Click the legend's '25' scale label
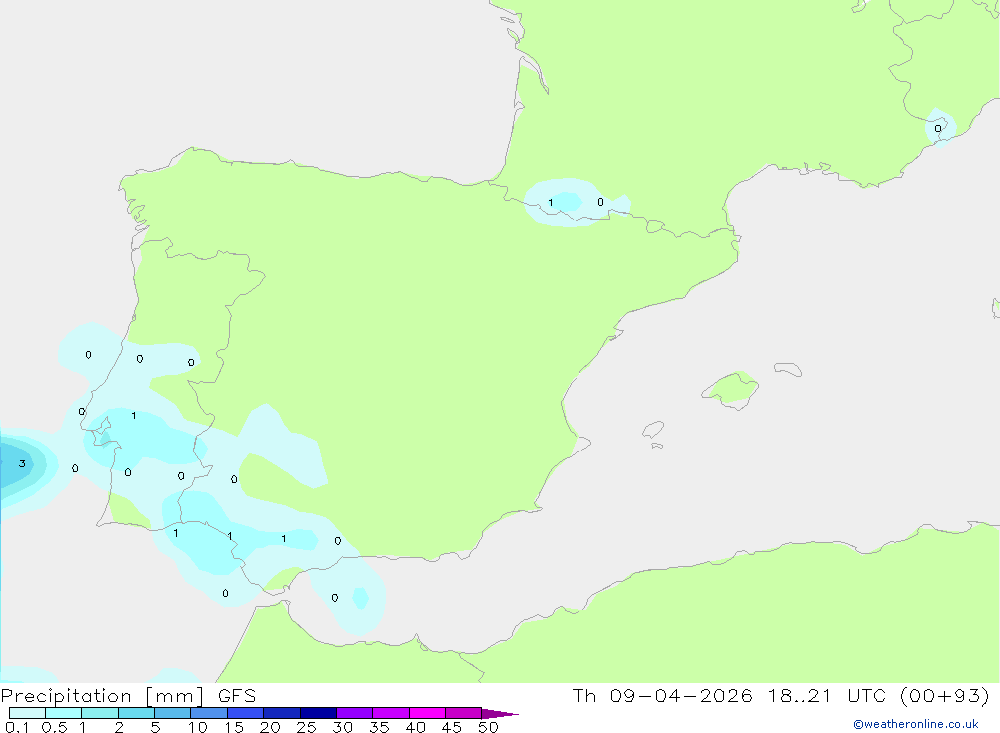Screen dimensions: 1000x733 [x=306, y=727]
